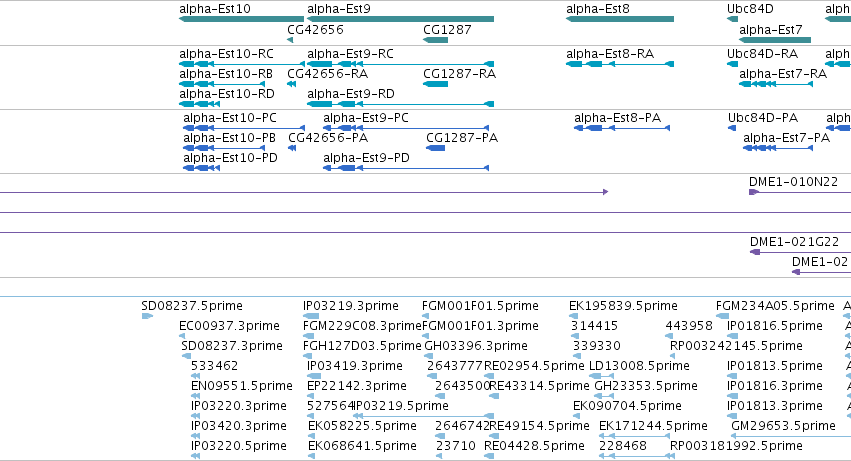Select BAC clone DME1-010N22
This screenshot has width=851, height=461.
click(x=793, y=182)
